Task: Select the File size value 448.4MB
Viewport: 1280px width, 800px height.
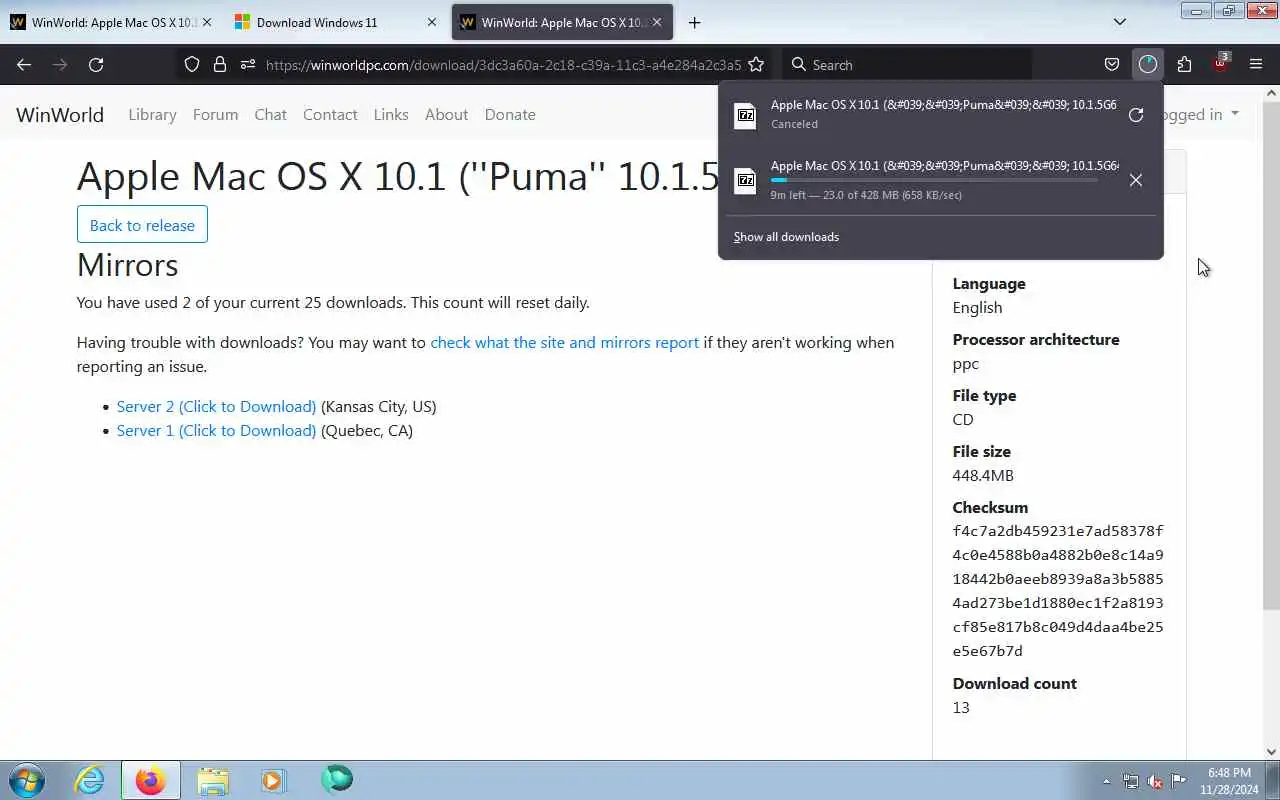Action: click(x=983, y=475)
